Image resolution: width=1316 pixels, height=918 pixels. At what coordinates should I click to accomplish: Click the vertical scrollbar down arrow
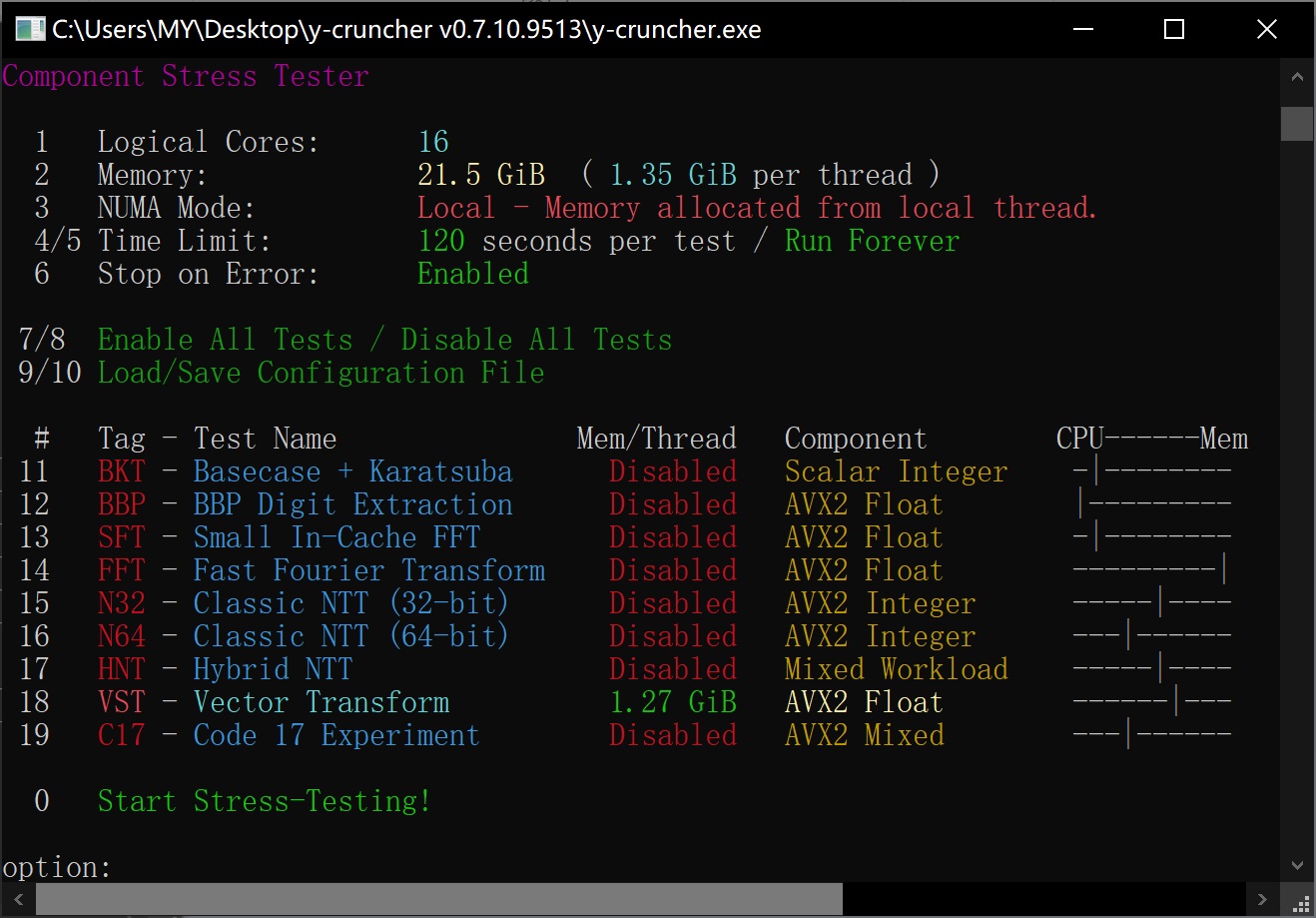(x=1297, y=865)
